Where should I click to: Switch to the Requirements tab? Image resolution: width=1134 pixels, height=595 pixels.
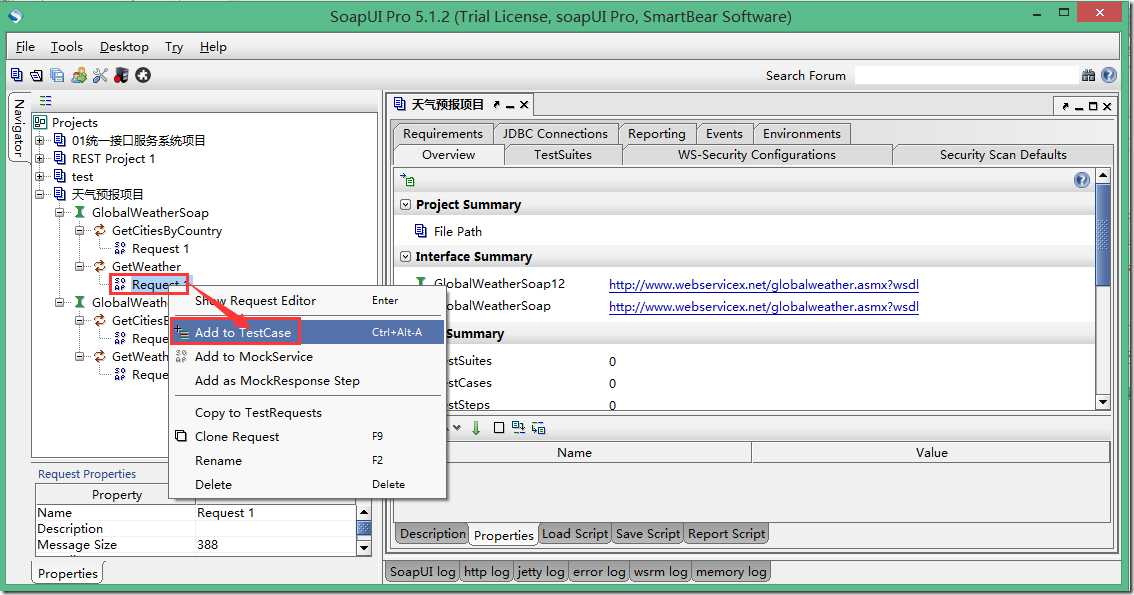[443, 134]
